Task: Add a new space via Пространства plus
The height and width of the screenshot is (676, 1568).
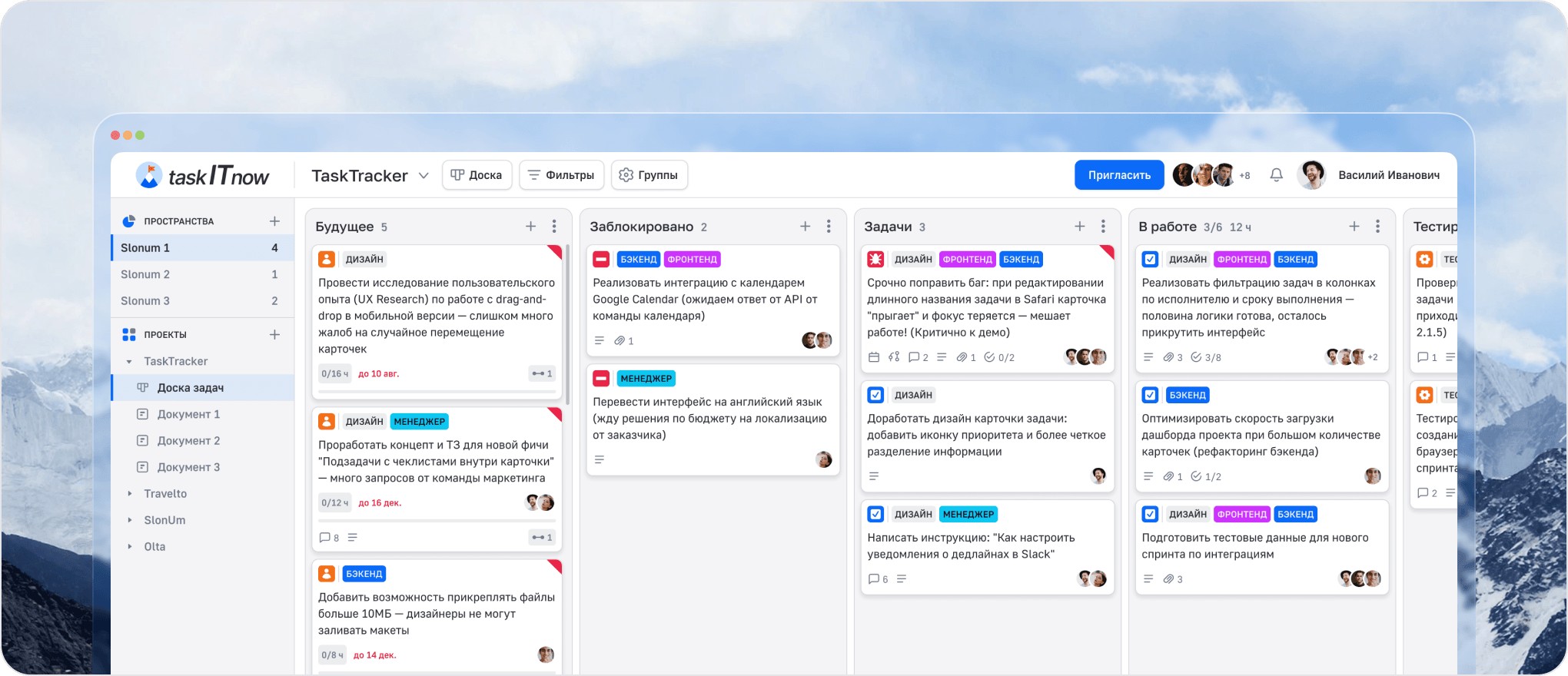Action: 274,221
